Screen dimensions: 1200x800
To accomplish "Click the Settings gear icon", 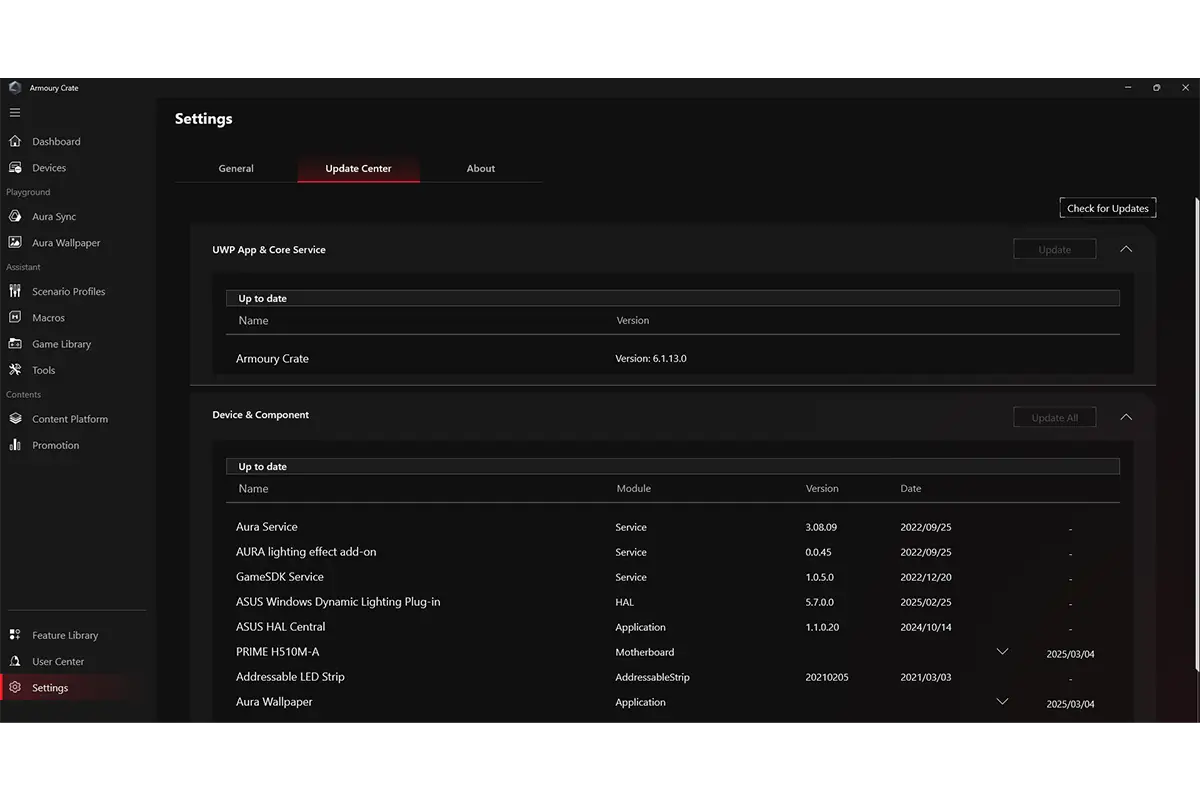I will tap(15, 688).
